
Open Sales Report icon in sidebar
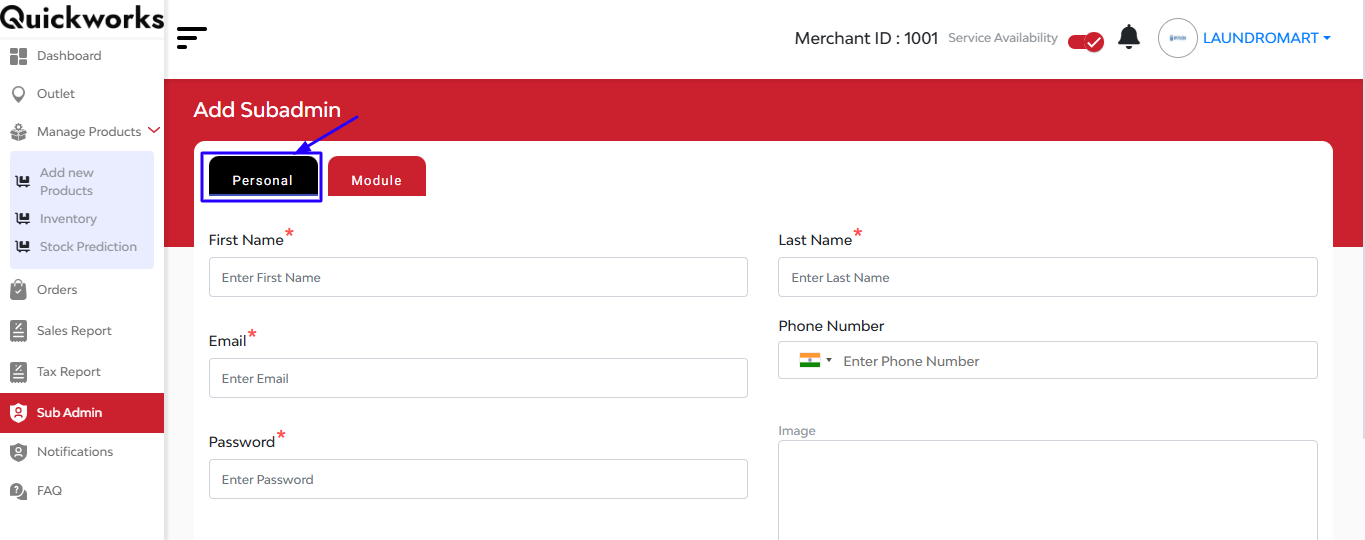(x=18, y=331)
